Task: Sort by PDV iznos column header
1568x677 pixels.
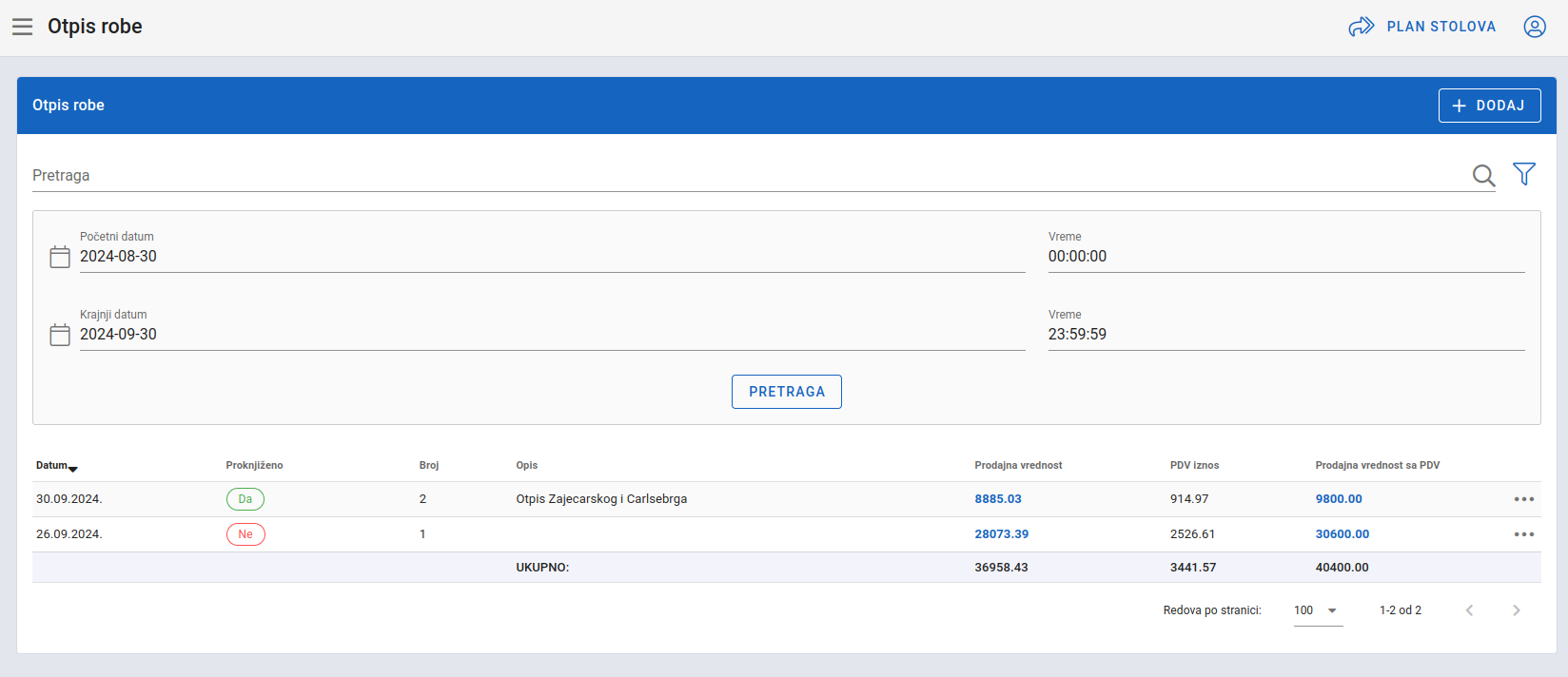Action: (1194, 466)
